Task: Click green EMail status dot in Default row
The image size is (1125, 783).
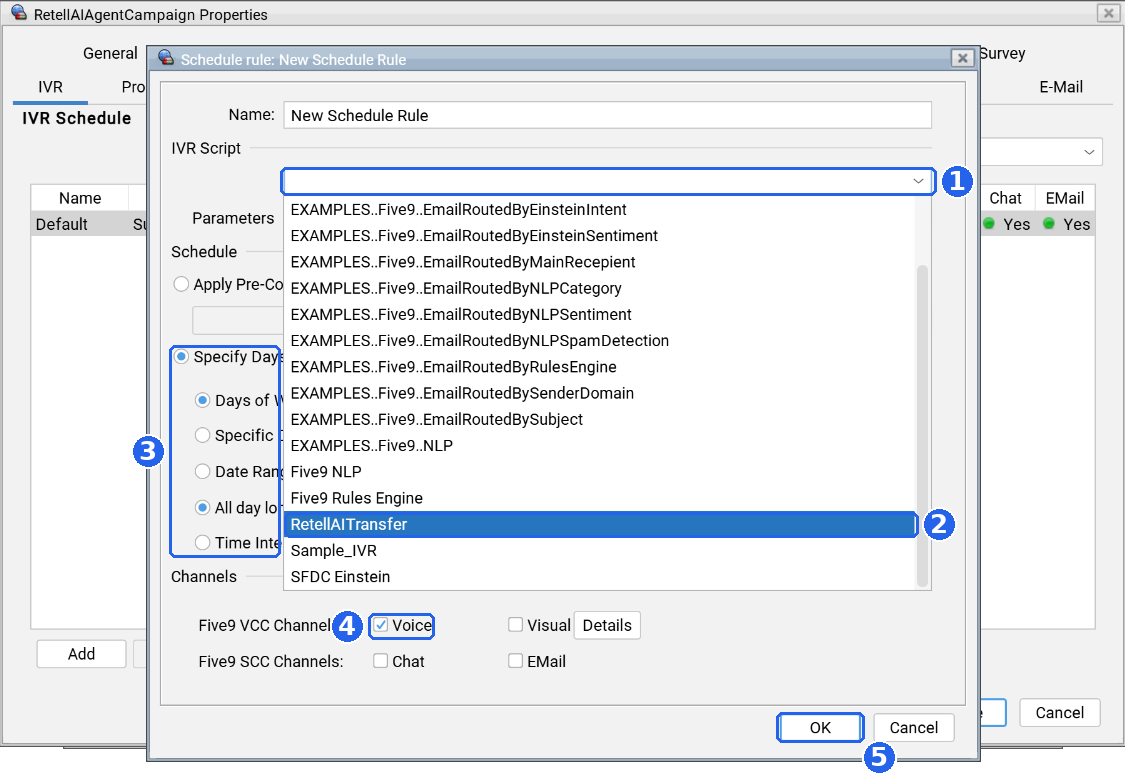Action: point(1048,224)
